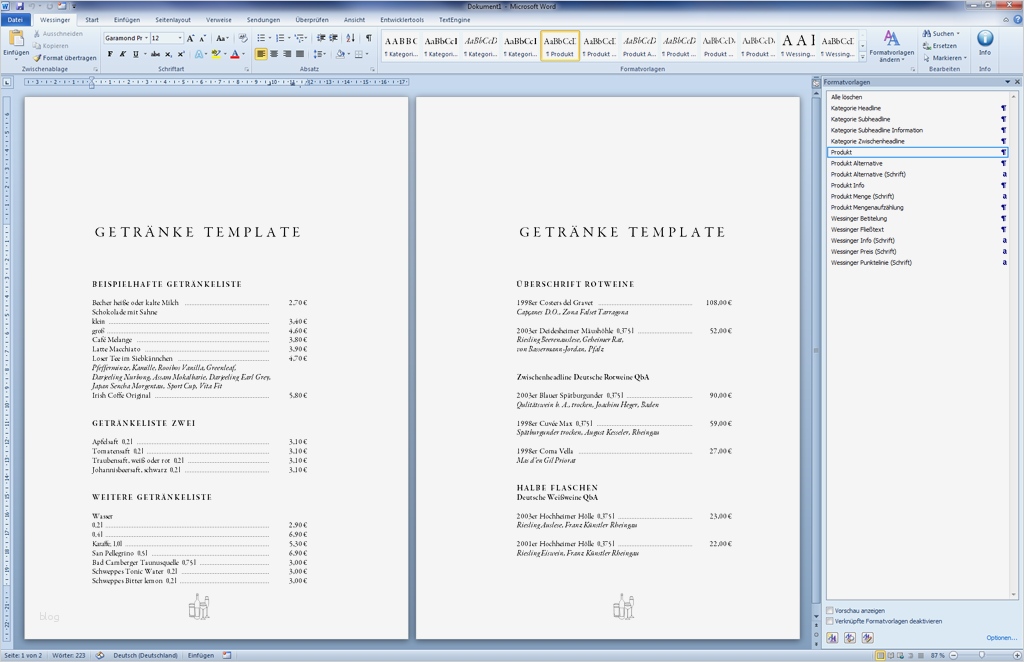Open font color dropdown arrow
Screen dimensions: 1024x662
point(244,54)
